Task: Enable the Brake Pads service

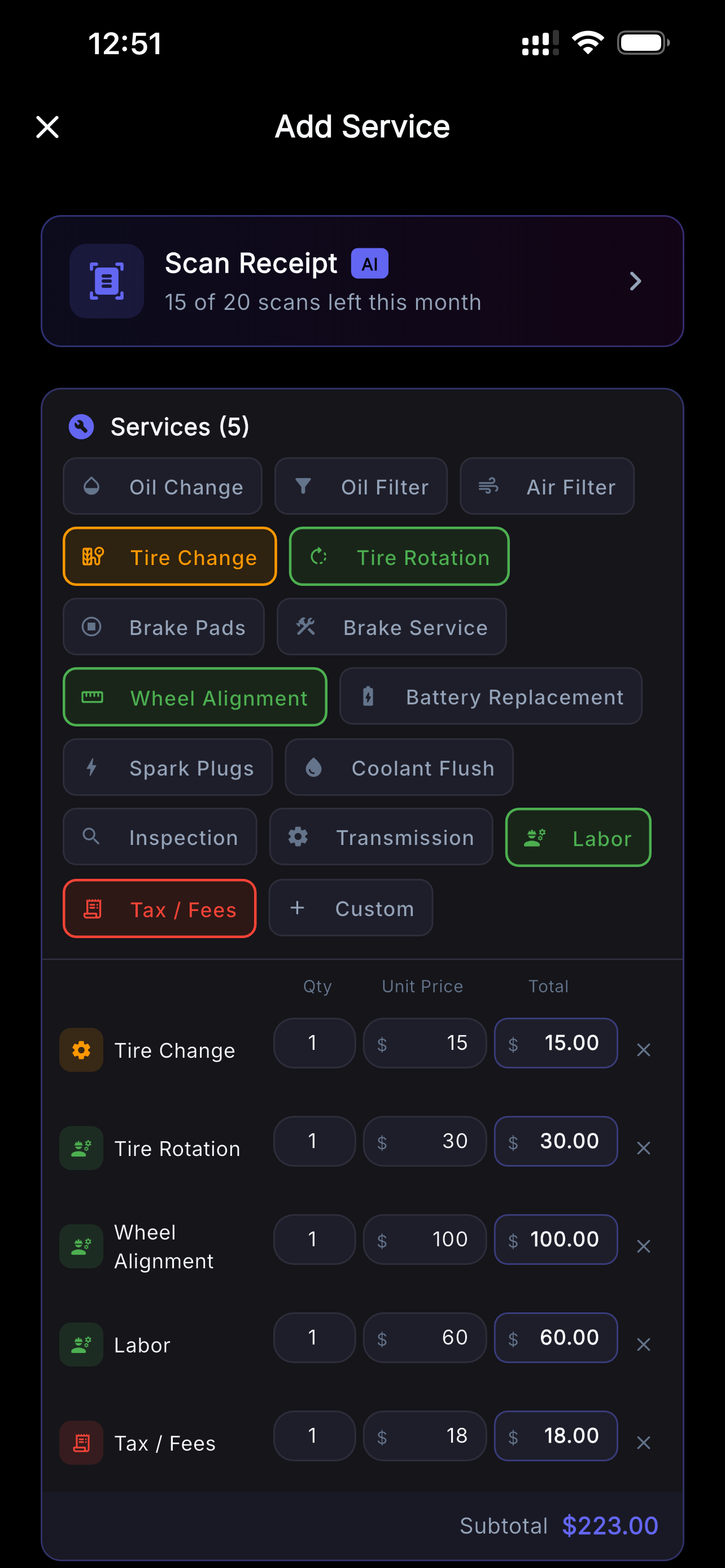Action: (x=163, y=627)
